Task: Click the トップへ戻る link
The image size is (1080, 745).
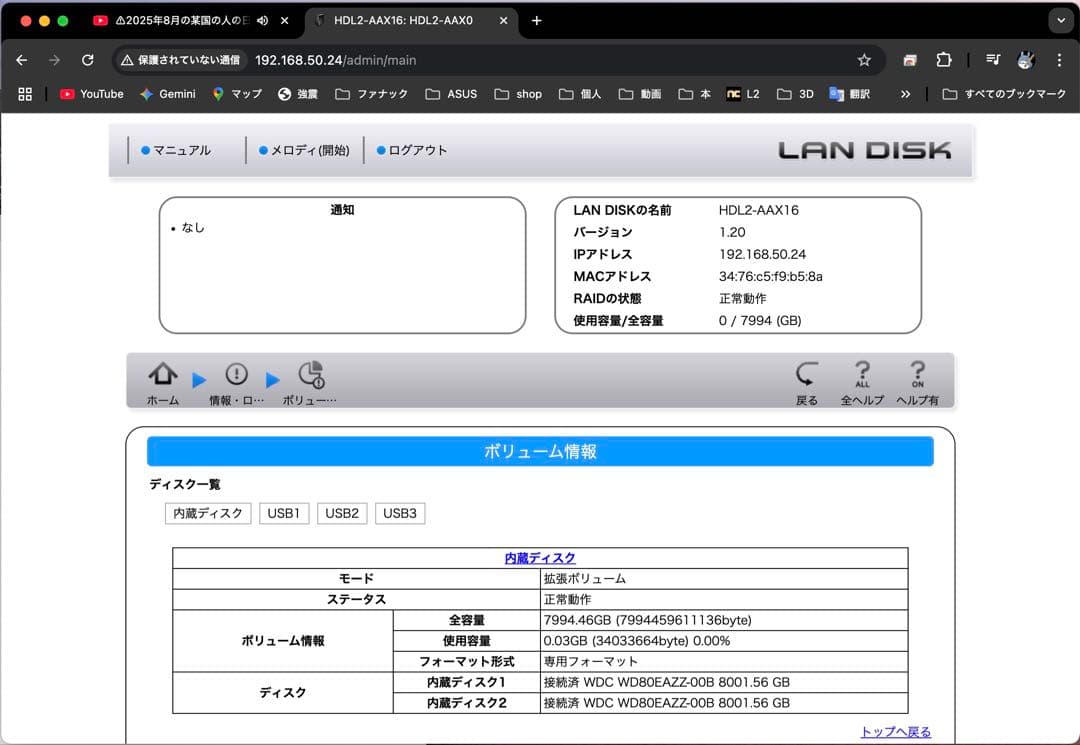Action: coord(893,732)
